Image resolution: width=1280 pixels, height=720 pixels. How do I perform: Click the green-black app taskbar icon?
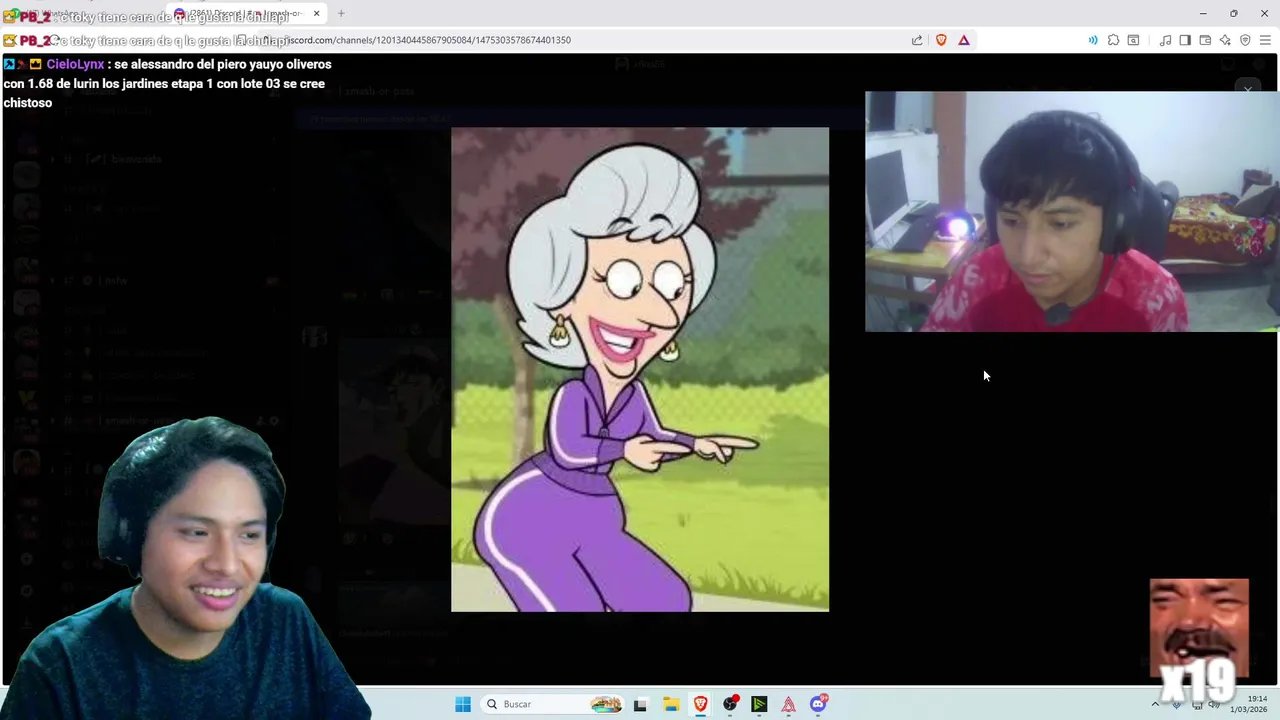point(759,704)
